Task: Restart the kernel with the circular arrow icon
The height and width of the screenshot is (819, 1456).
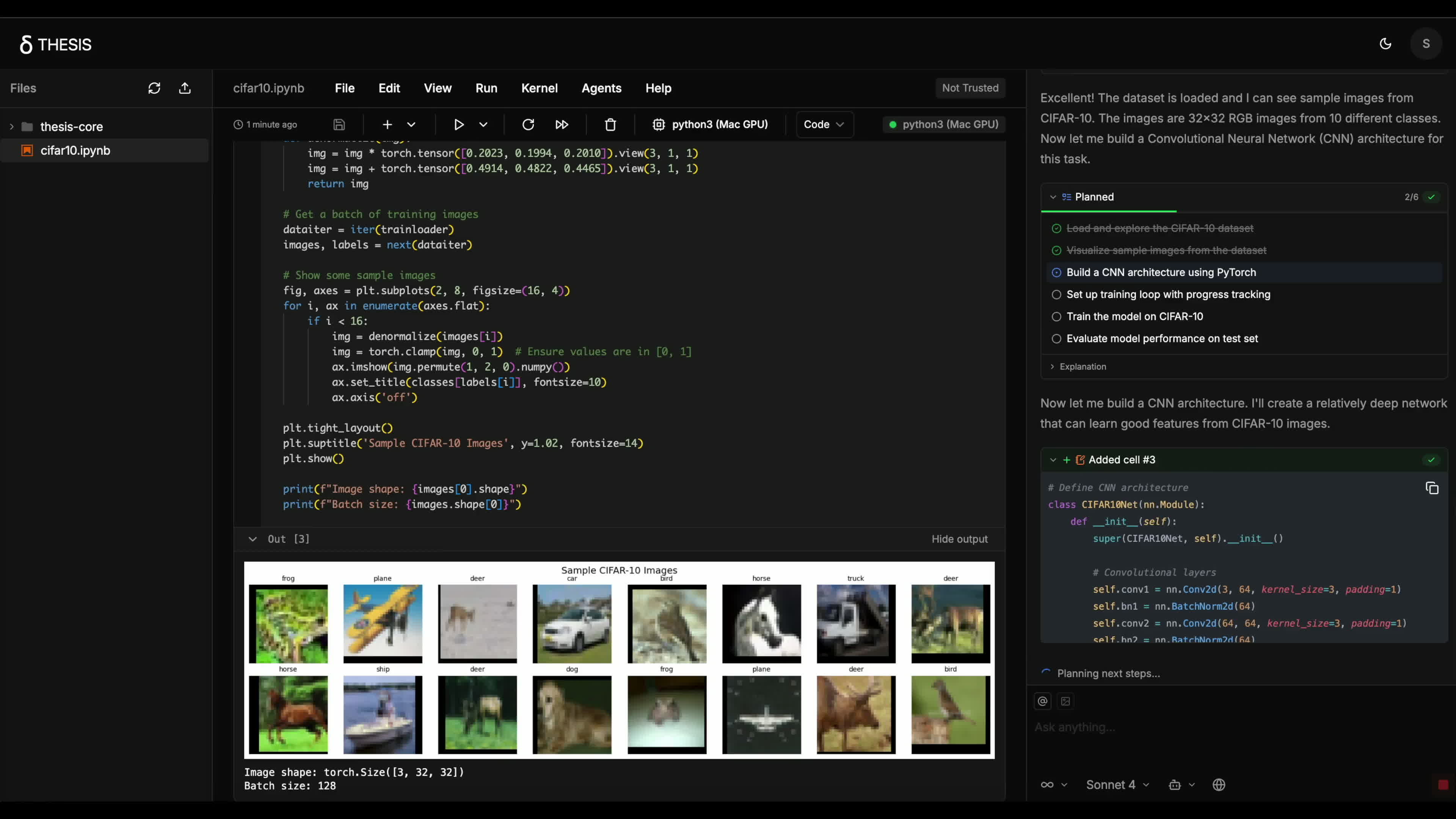Action: click(x=528, y=124)
